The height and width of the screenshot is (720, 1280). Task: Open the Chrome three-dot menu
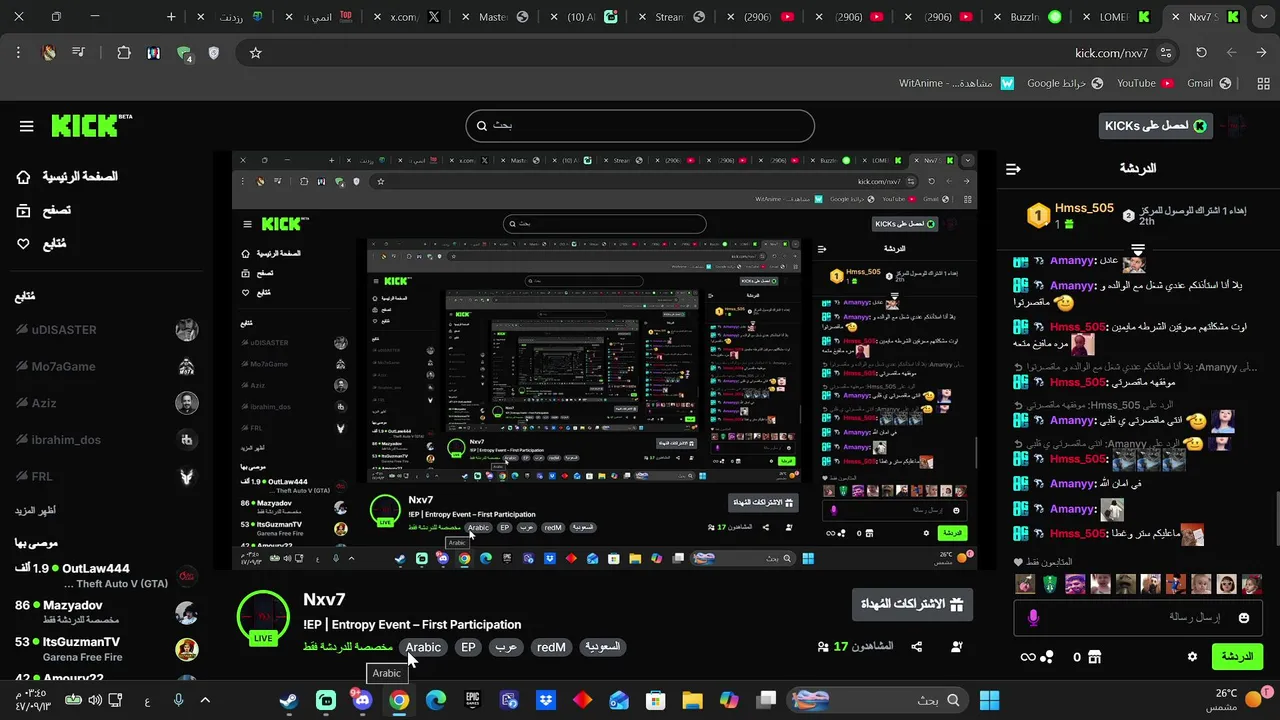tap(18, 53)
